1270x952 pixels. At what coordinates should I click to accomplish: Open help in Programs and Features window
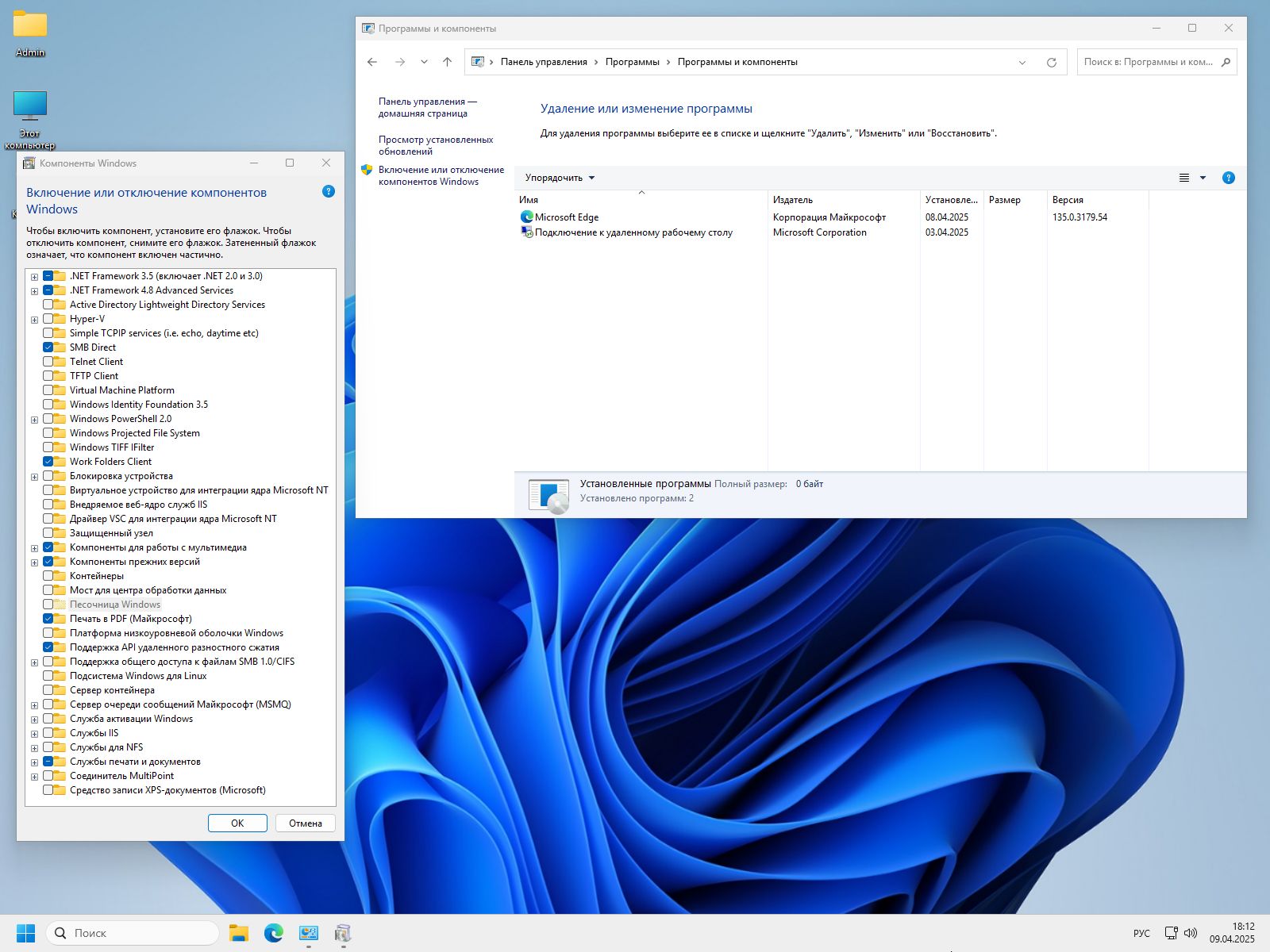click(1229, 178)
